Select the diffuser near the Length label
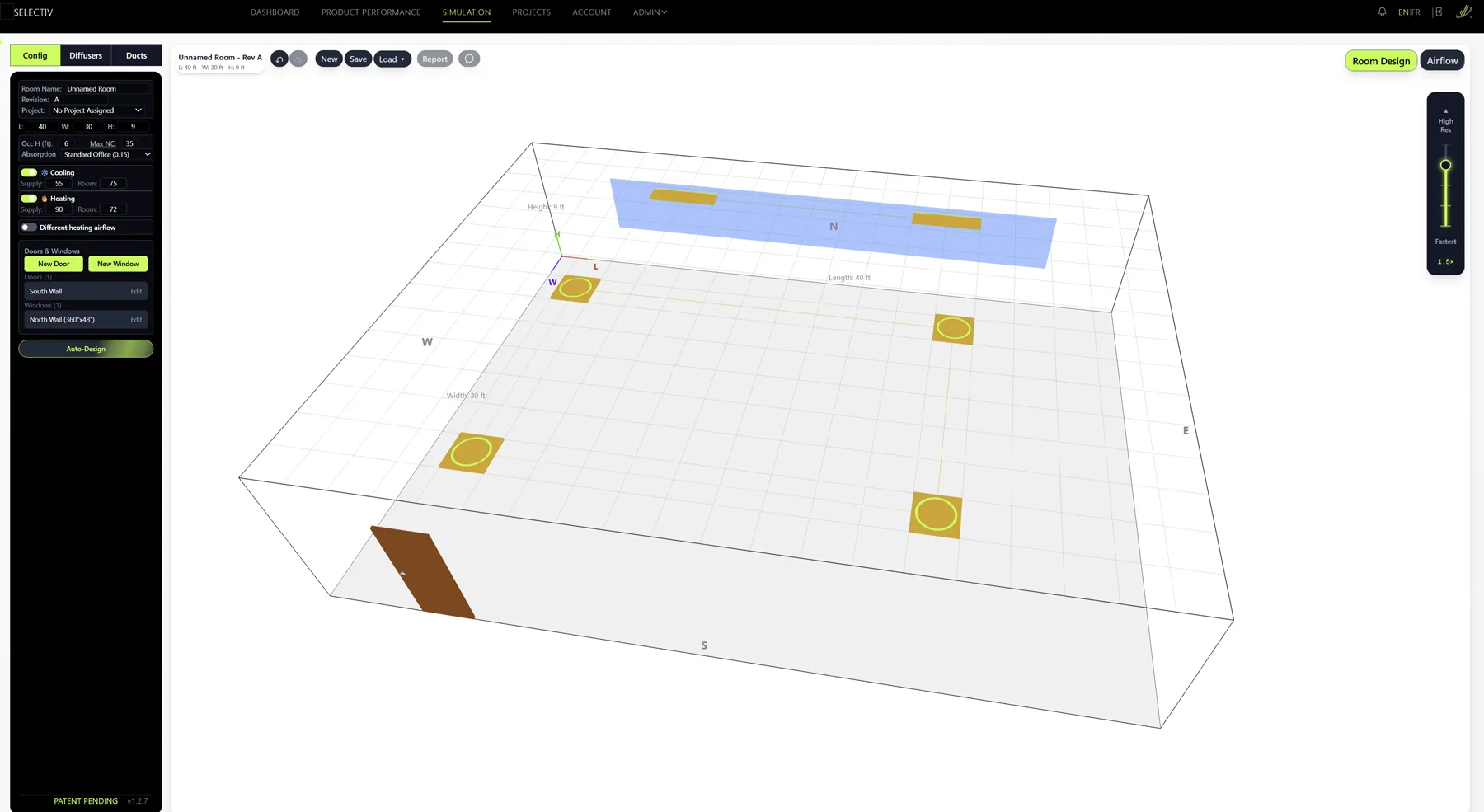The image size is (1484, 812). click(x=953, y=329)
